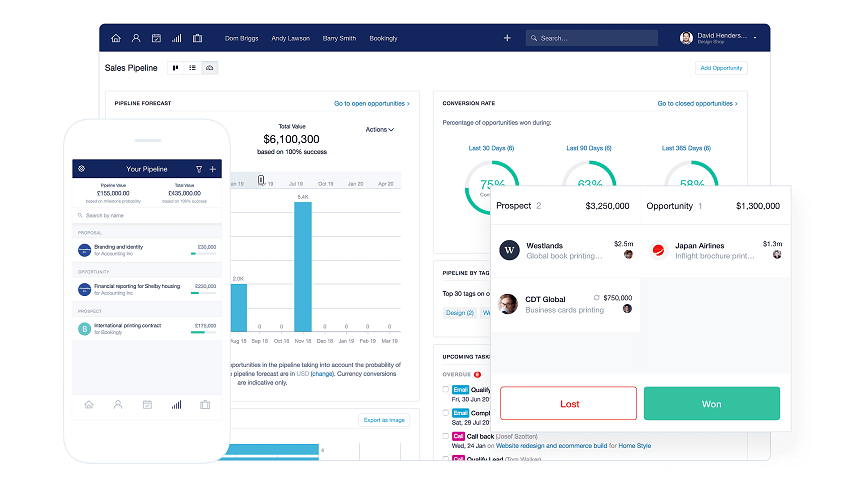This screenshot has width=856, height=498.
Task: Click the owner avatar on Japan Airlines card
Action: point(777,254)
